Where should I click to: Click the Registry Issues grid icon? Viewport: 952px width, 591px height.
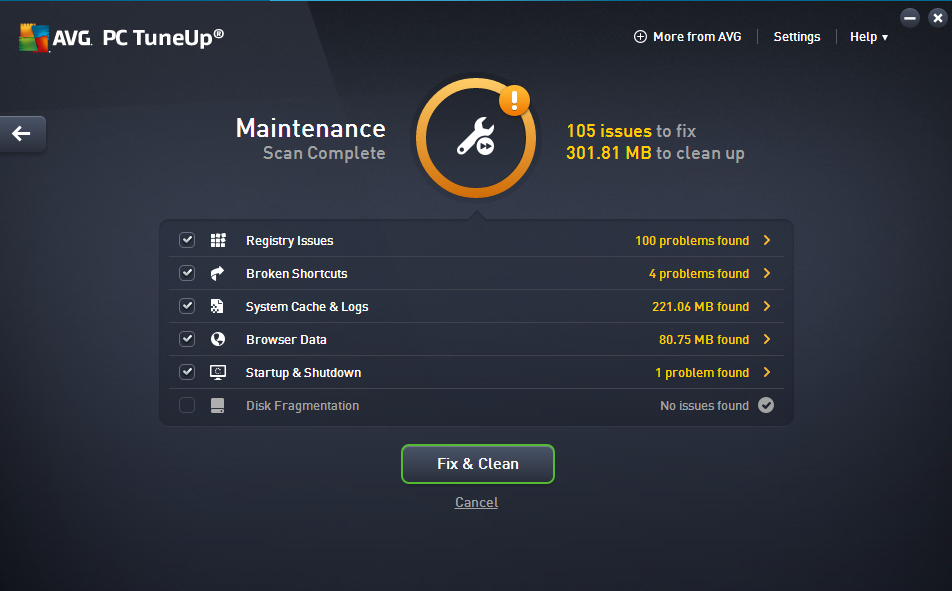218,241
